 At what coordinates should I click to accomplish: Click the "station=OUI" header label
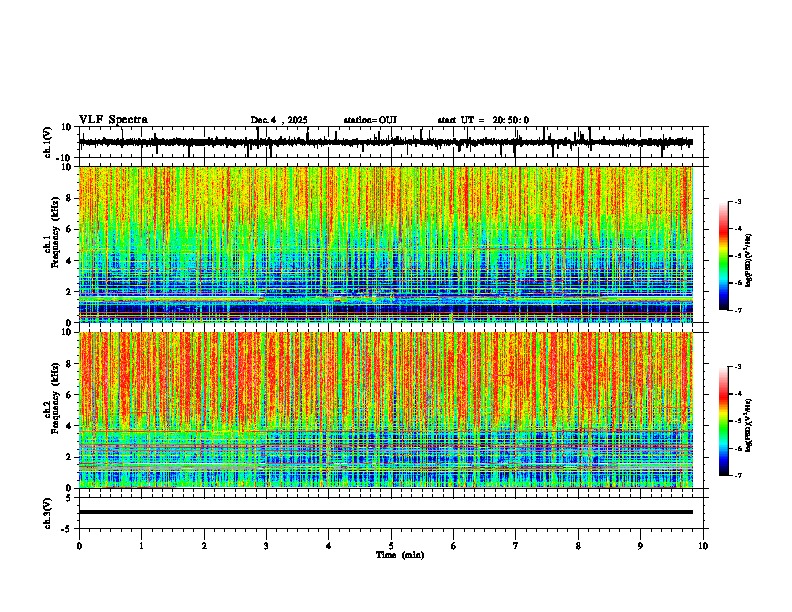(x=370, y=120)
